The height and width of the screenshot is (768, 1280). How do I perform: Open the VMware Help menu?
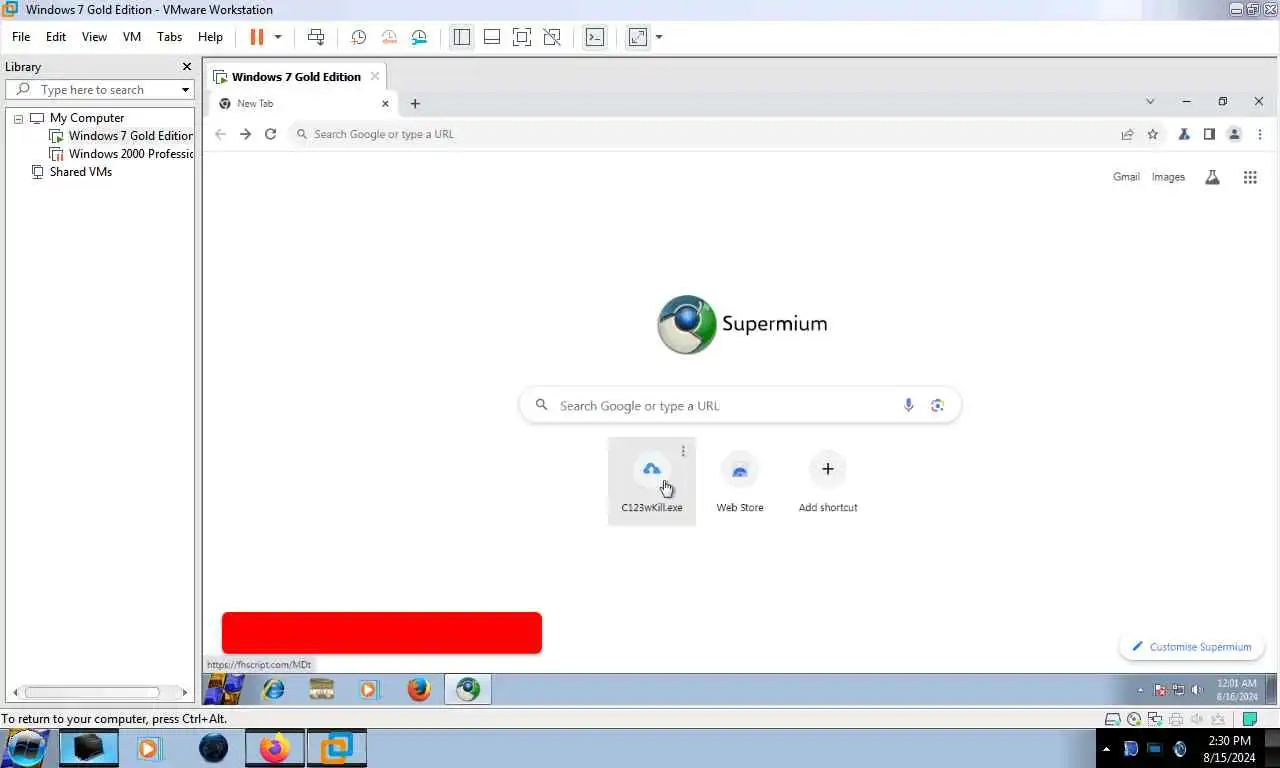click(x=210, y=37)
